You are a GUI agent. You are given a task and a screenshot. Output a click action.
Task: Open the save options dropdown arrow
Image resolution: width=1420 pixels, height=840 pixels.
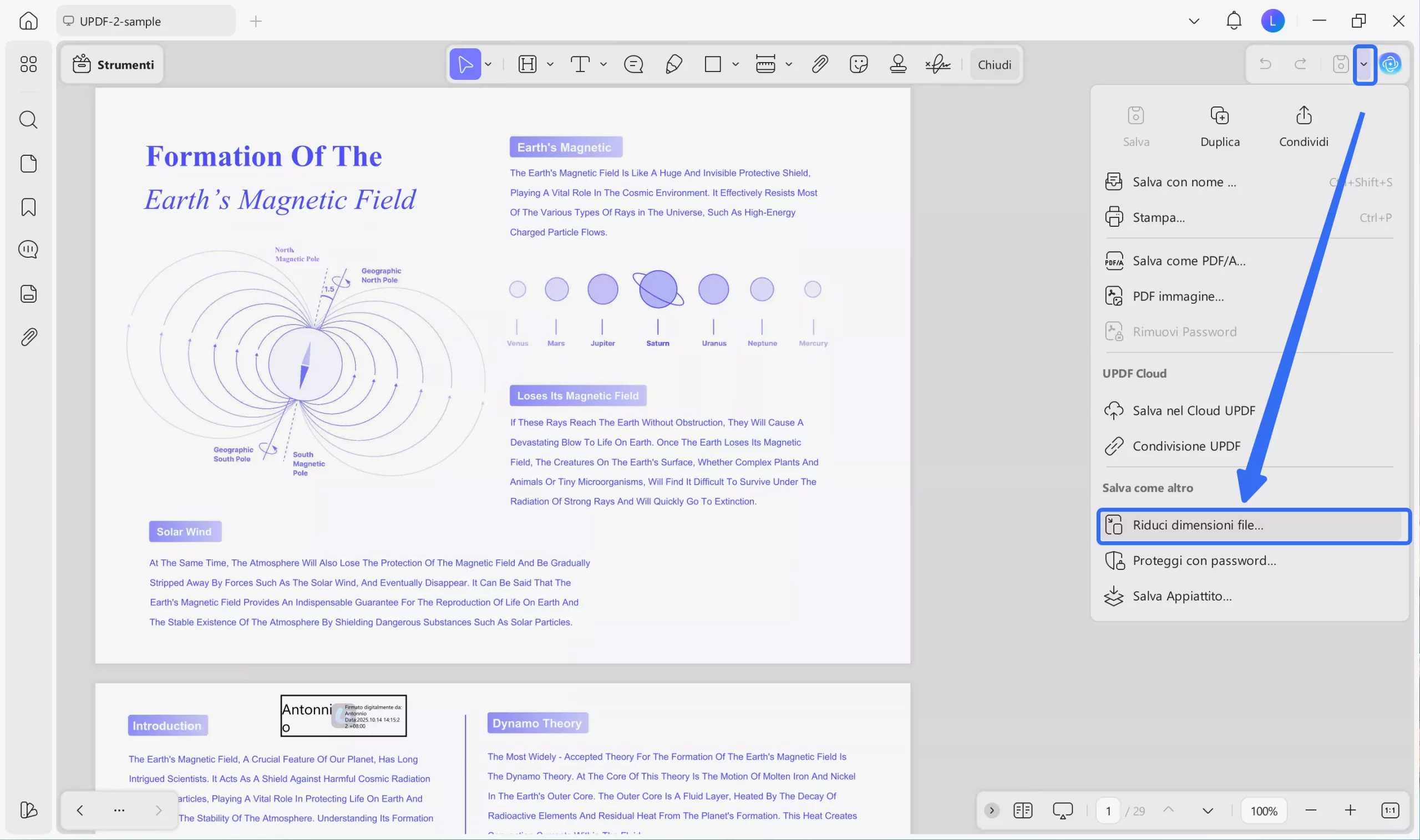(1364, 64)
